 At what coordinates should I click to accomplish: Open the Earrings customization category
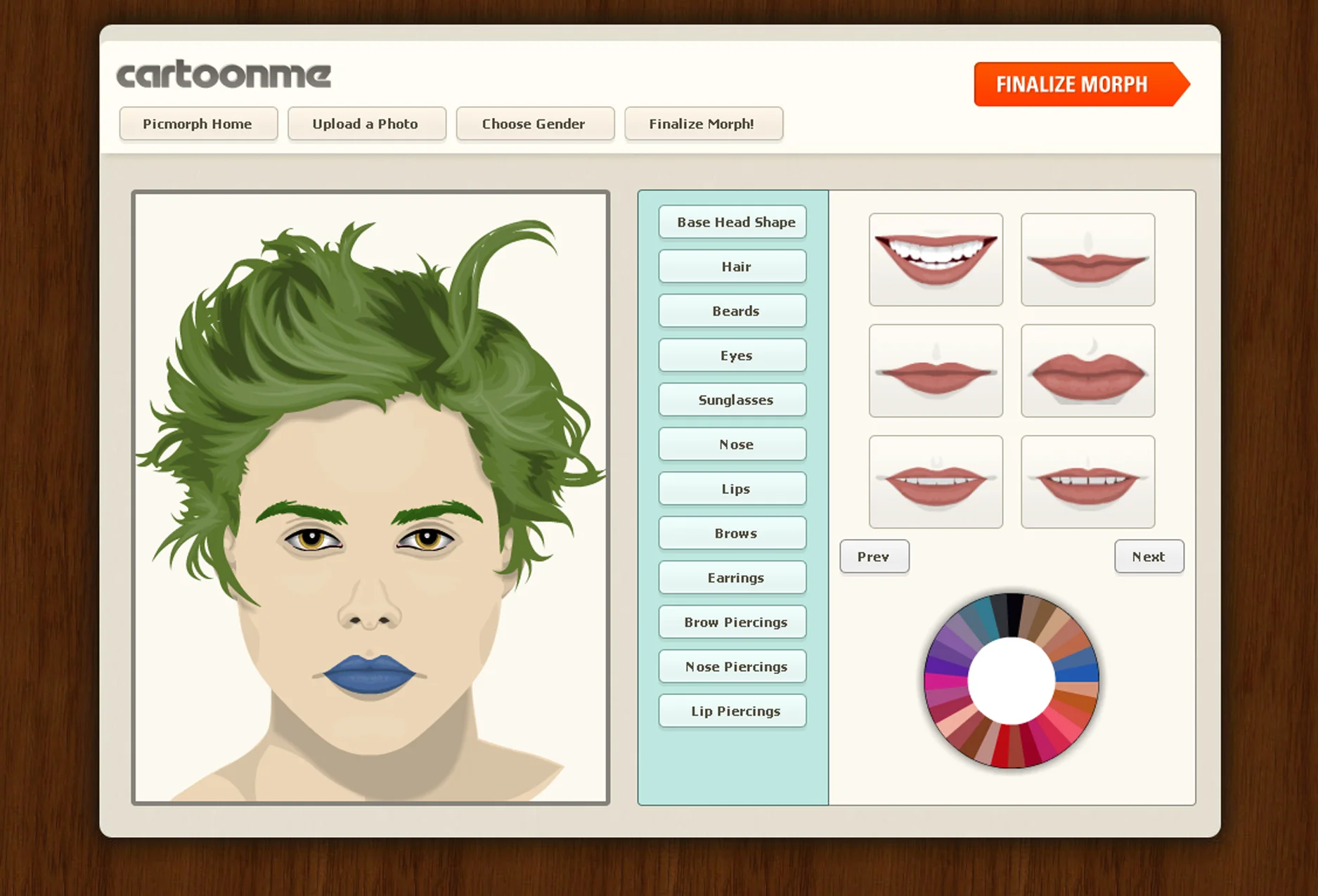[x=732, y=577]
